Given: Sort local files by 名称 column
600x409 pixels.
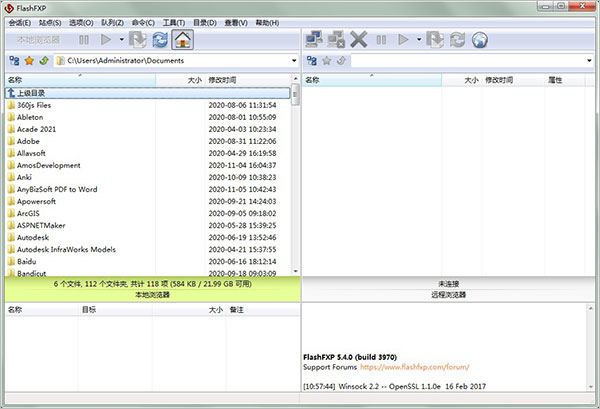Looking at the screenshot, I should 80,80.
